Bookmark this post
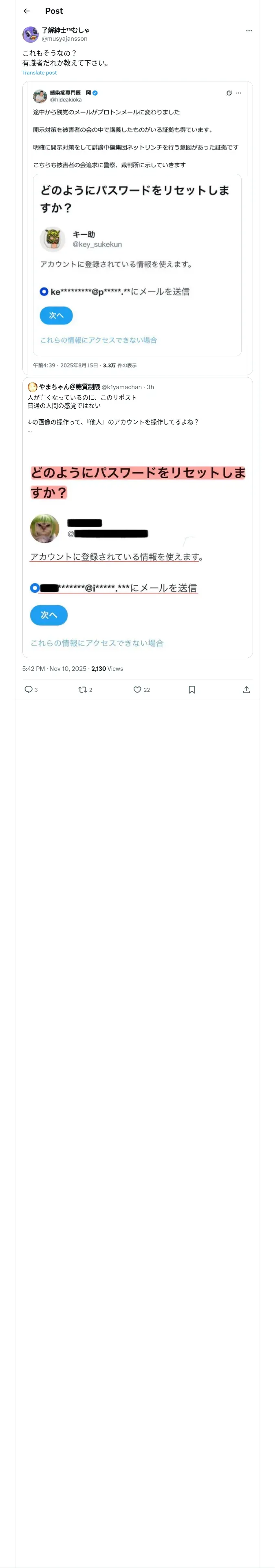The height and width of the screenshot is (1568, 275). pyautogui.click(x=191, y=689)
